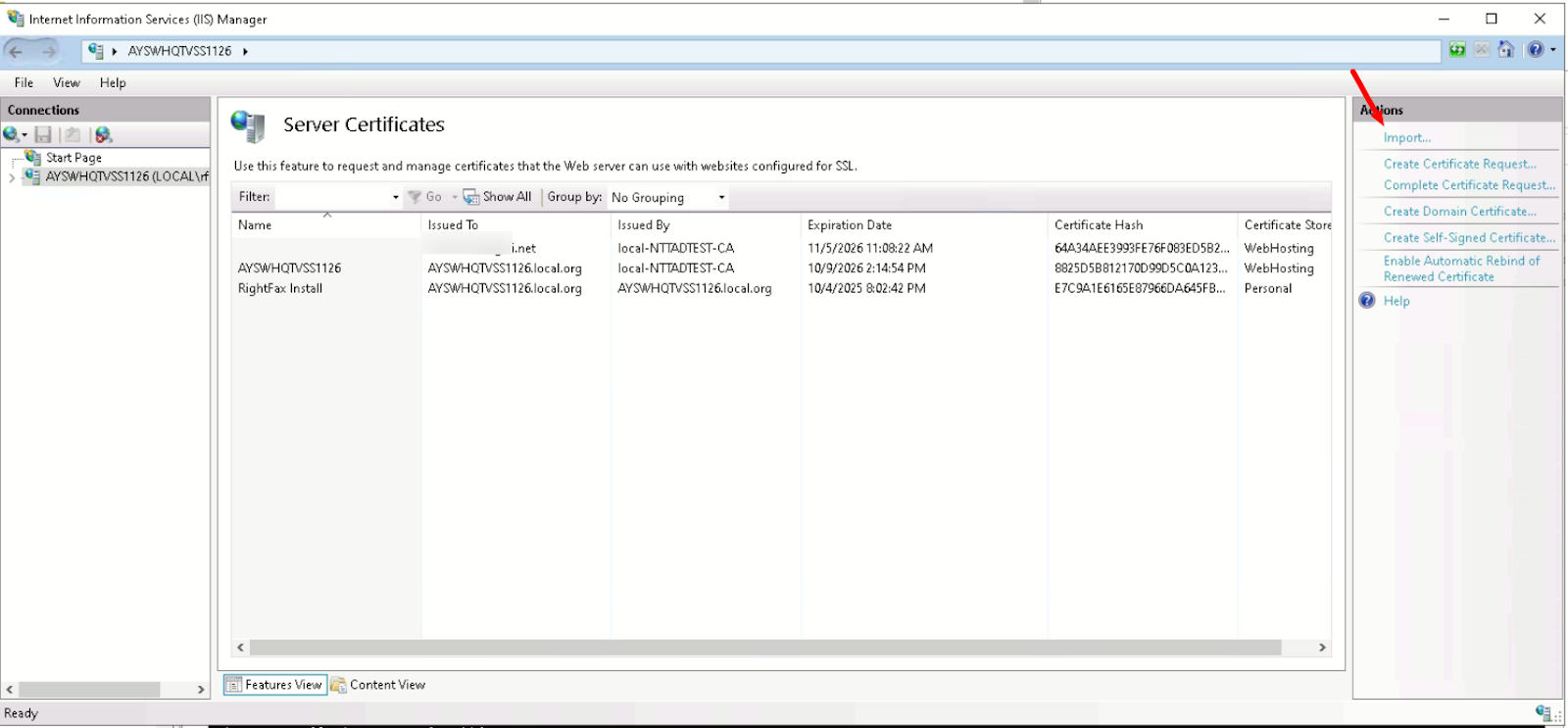The height and width of the screenshot is (728, 1568).
Task: Sort by the Issued To column header
Action: tap(516, 225)
